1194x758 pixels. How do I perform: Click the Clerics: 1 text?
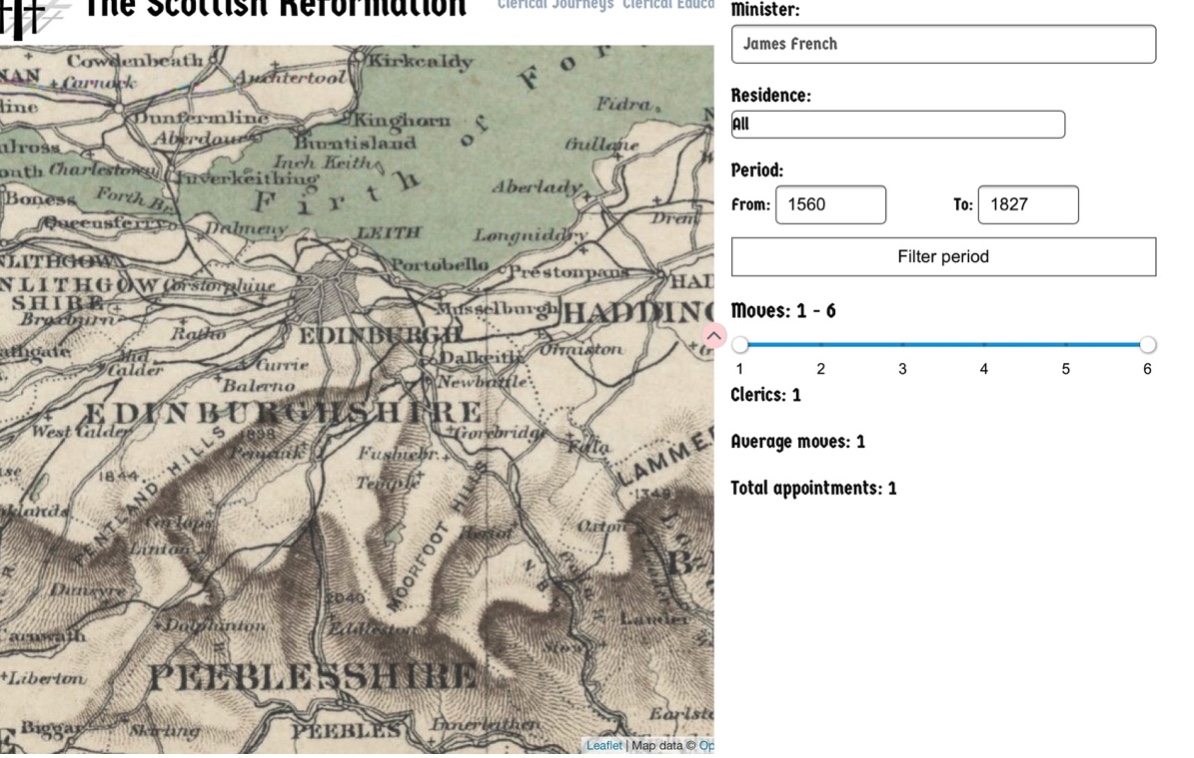pyautogui.click(x=765, y=395)
